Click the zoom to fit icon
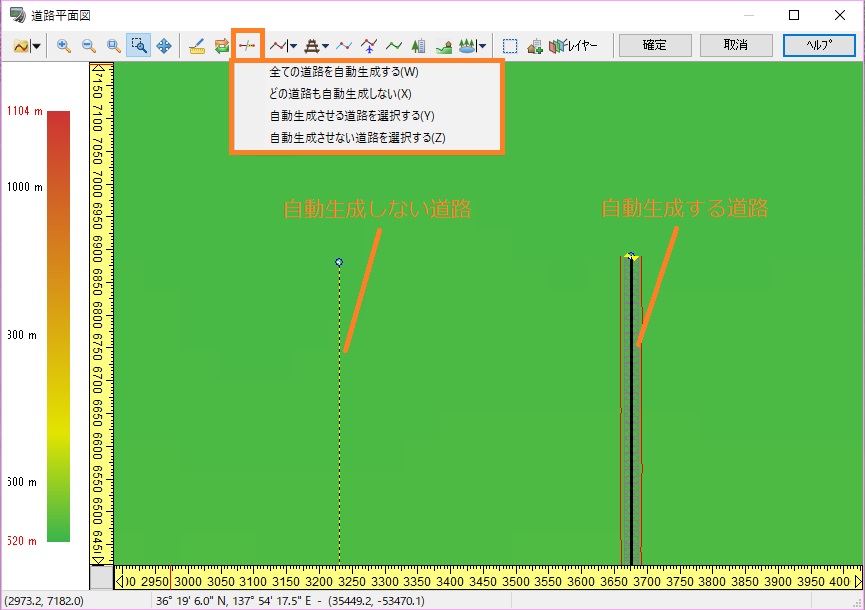865x610 pixels. point(114,46)
